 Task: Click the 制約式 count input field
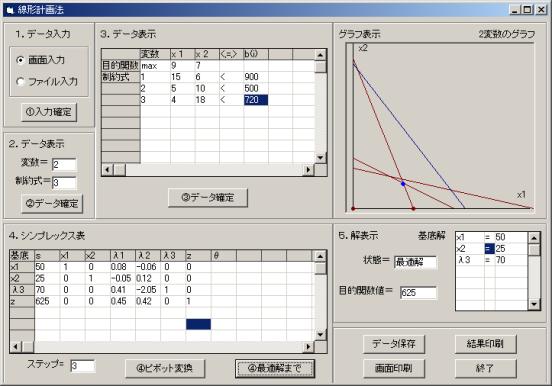point(64,183)
